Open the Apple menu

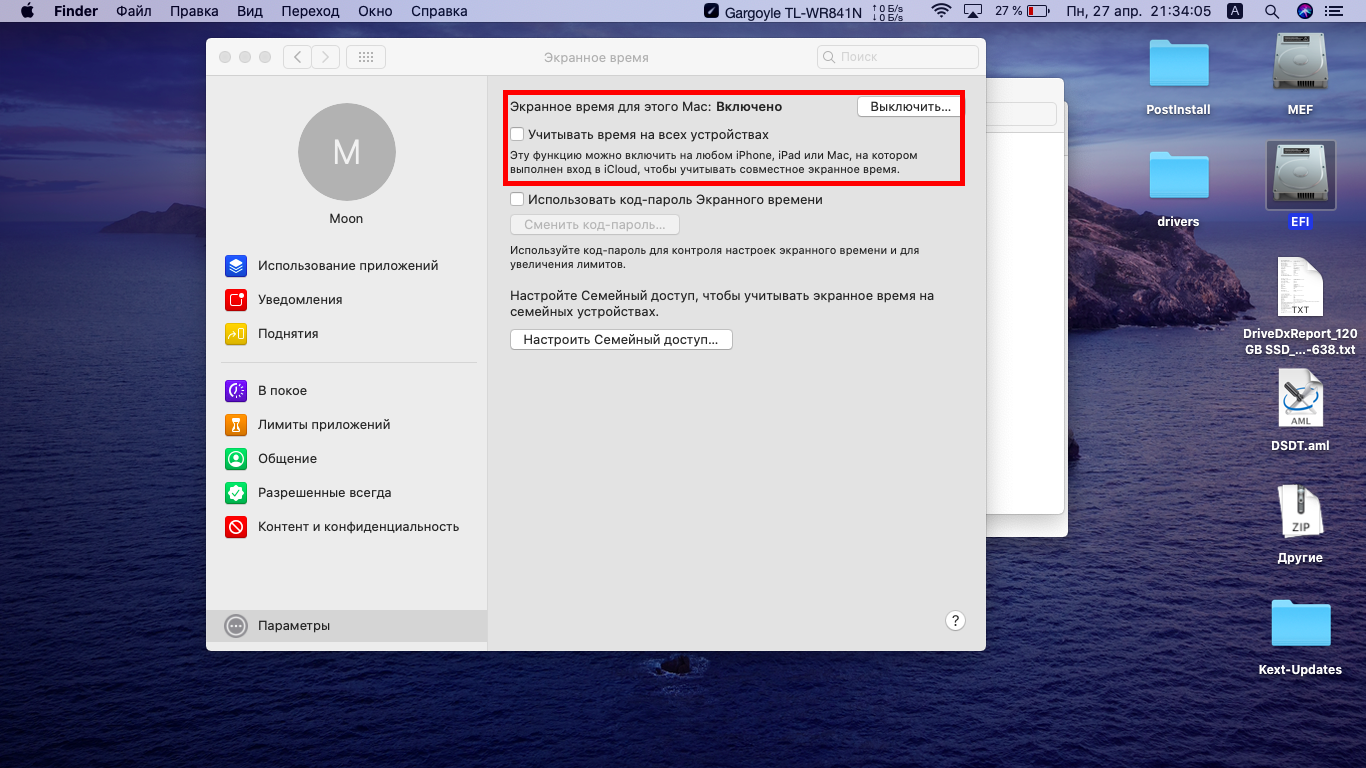(x=27, y=11)
